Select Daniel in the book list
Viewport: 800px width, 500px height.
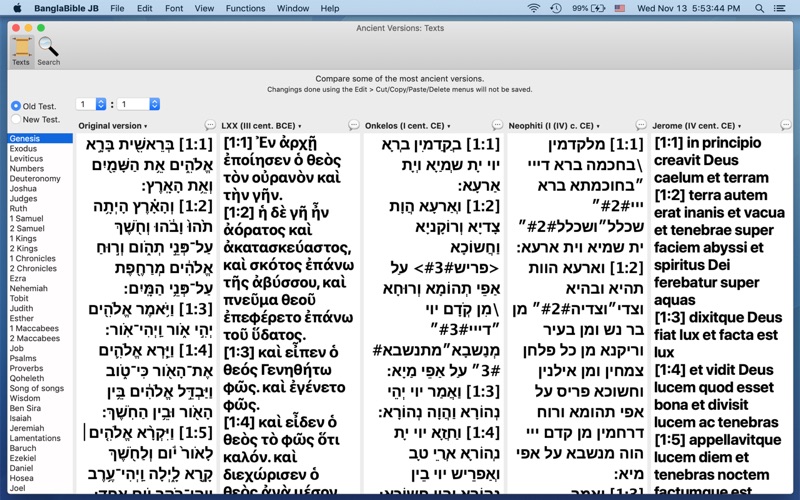tap(40, 468)
